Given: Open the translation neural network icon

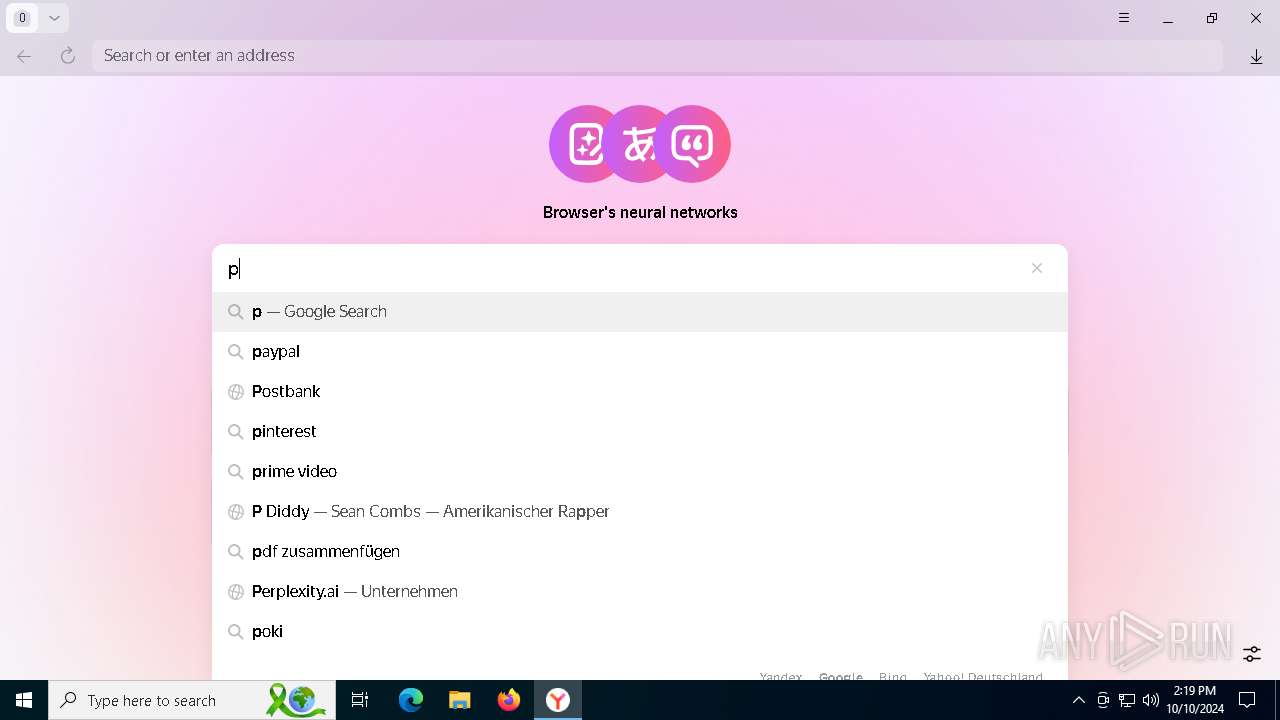Looking at the screenshot, I should click(x=638, y=144).
